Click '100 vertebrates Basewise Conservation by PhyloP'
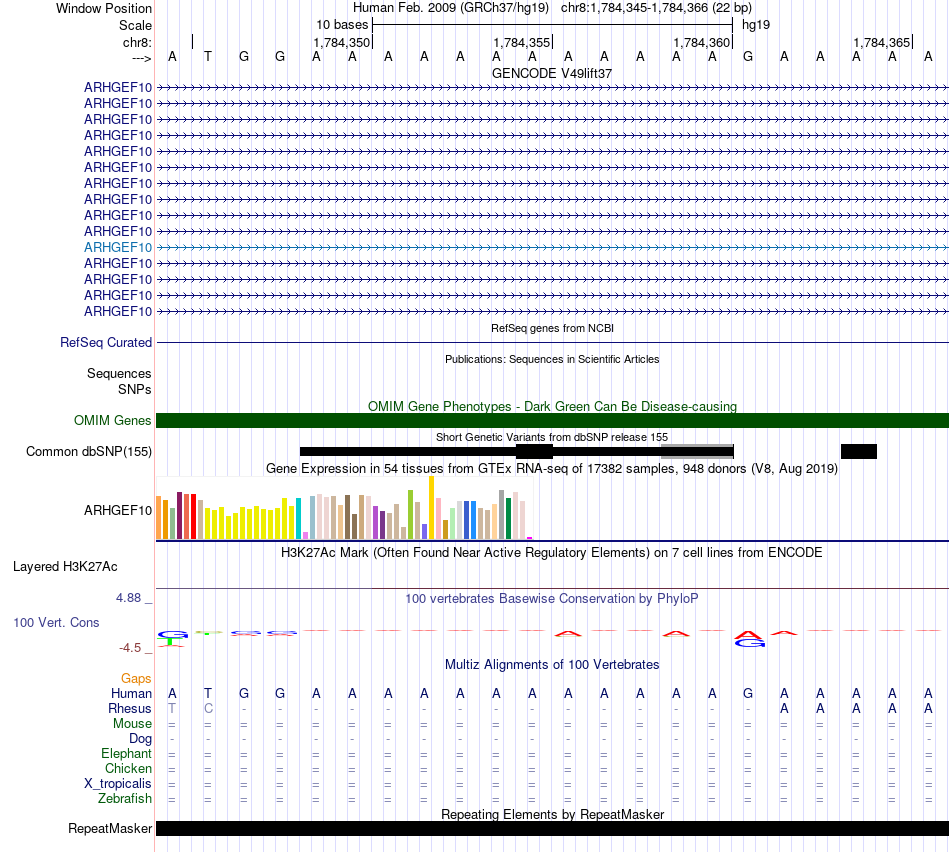950x852 pixels. click(x=552, y=599)
